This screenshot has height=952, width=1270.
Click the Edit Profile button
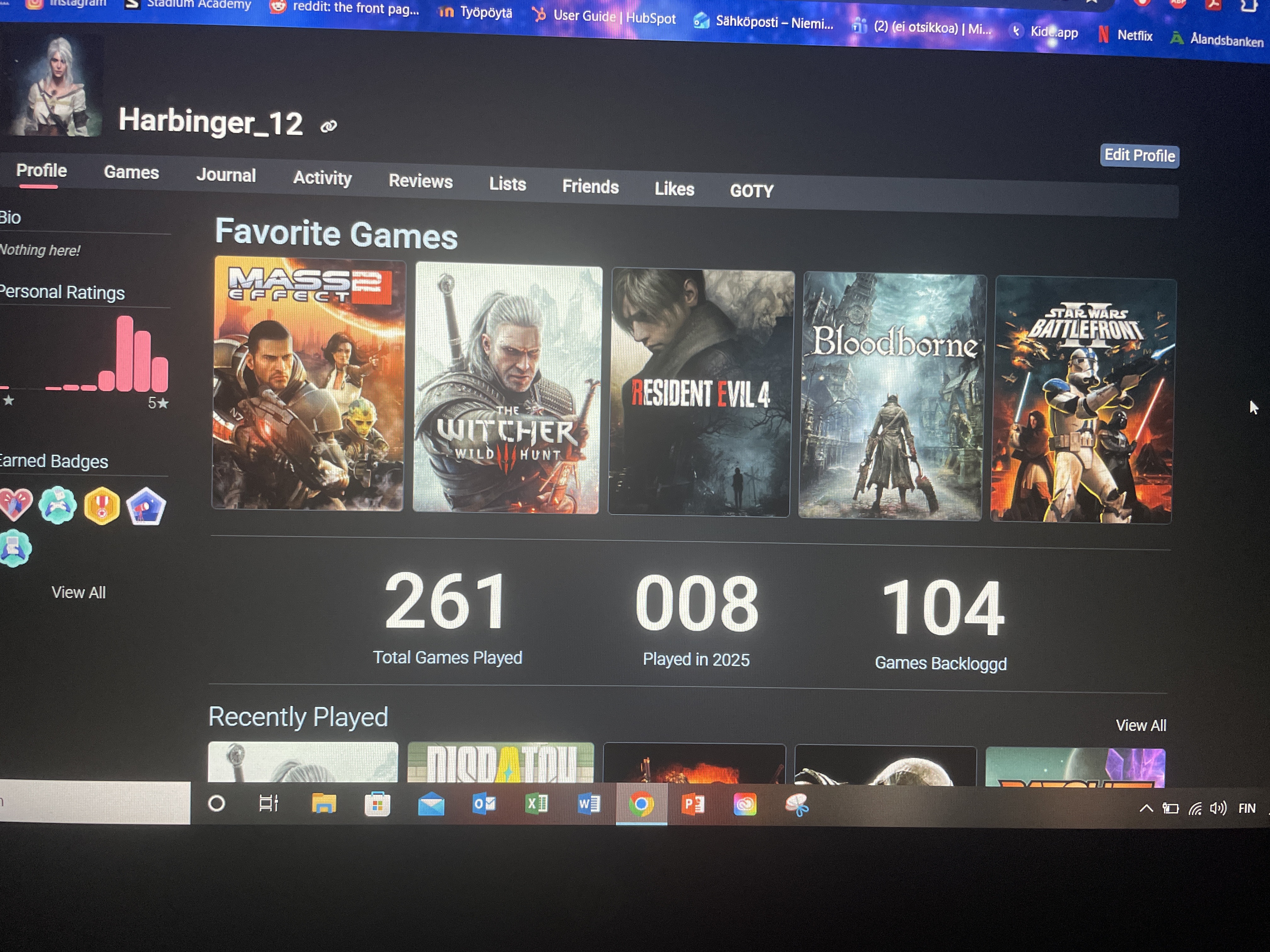coord(1140,156)
